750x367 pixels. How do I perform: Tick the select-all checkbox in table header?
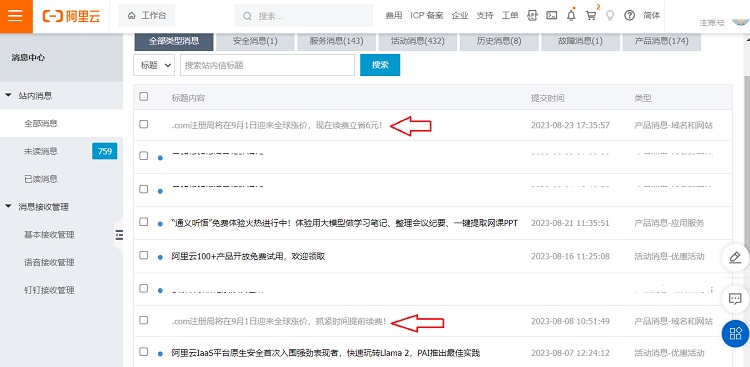click(143, 97)
